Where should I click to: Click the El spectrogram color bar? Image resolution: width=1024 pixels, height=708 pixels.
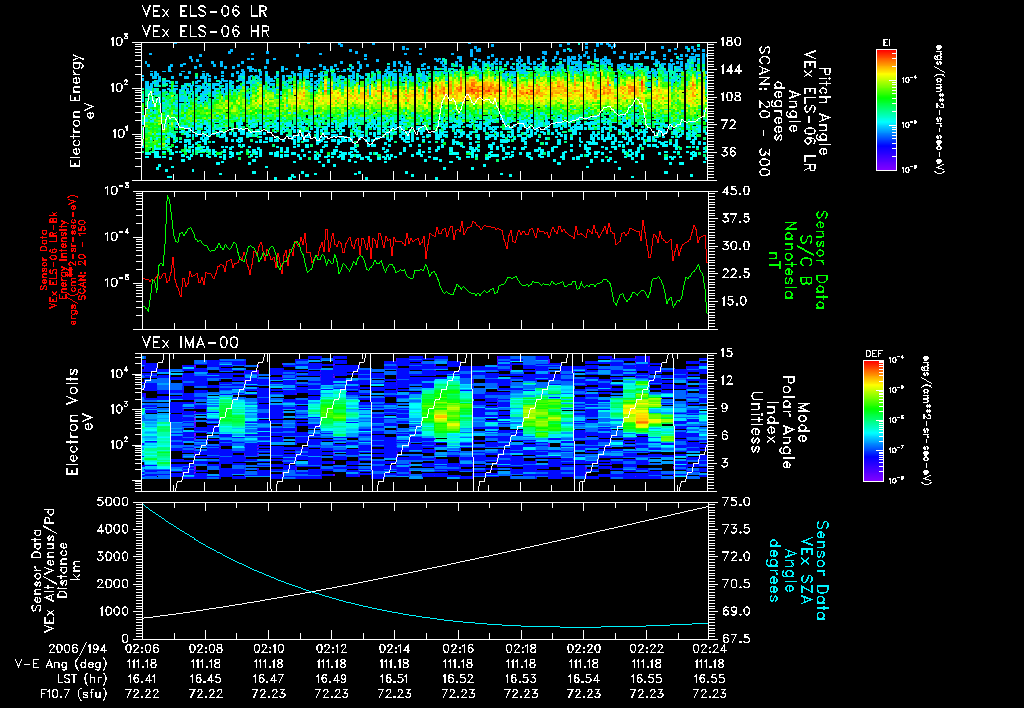(x=886, y=109)
